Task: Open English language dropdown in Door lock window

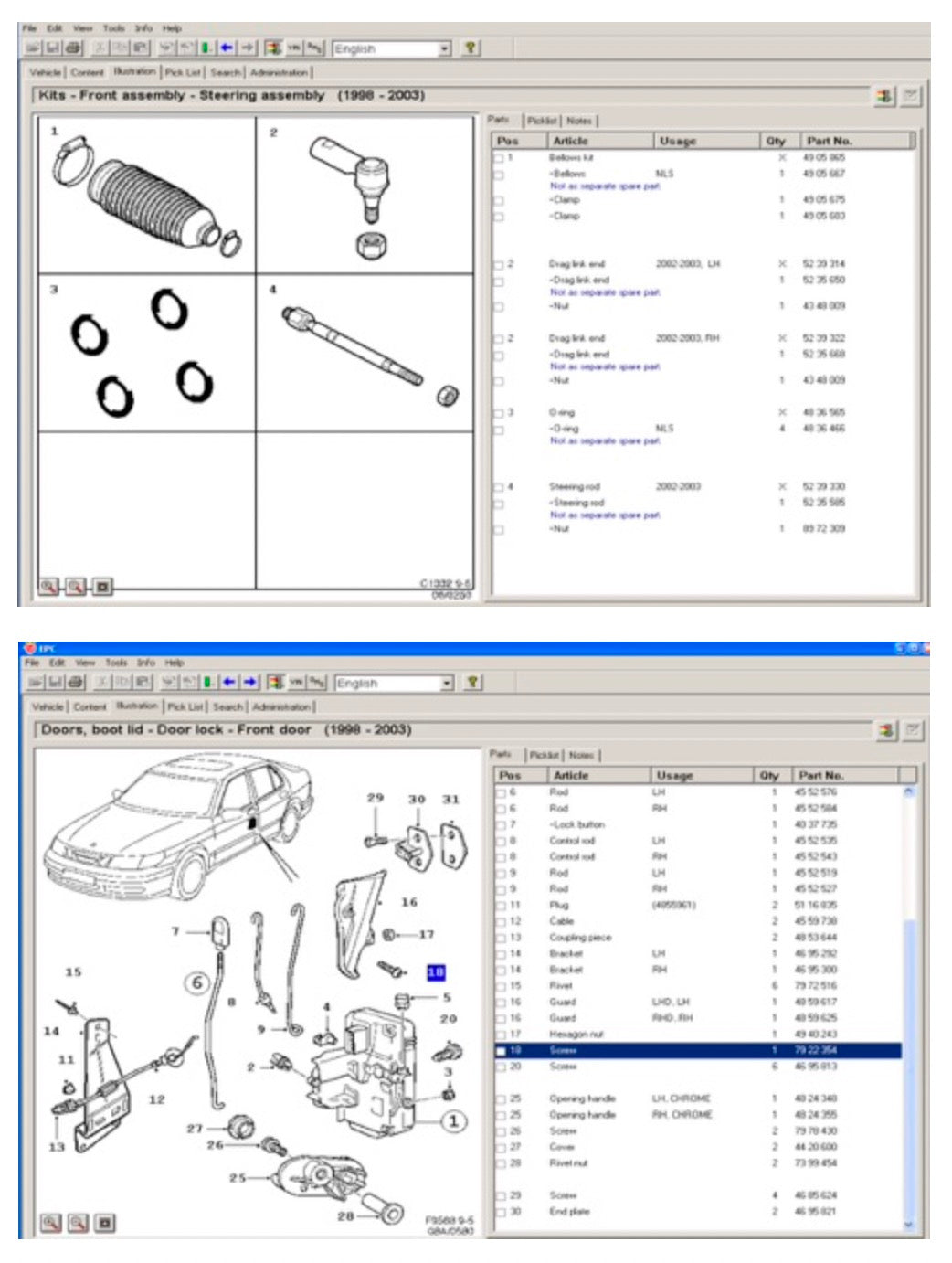Action: [447, 682]
